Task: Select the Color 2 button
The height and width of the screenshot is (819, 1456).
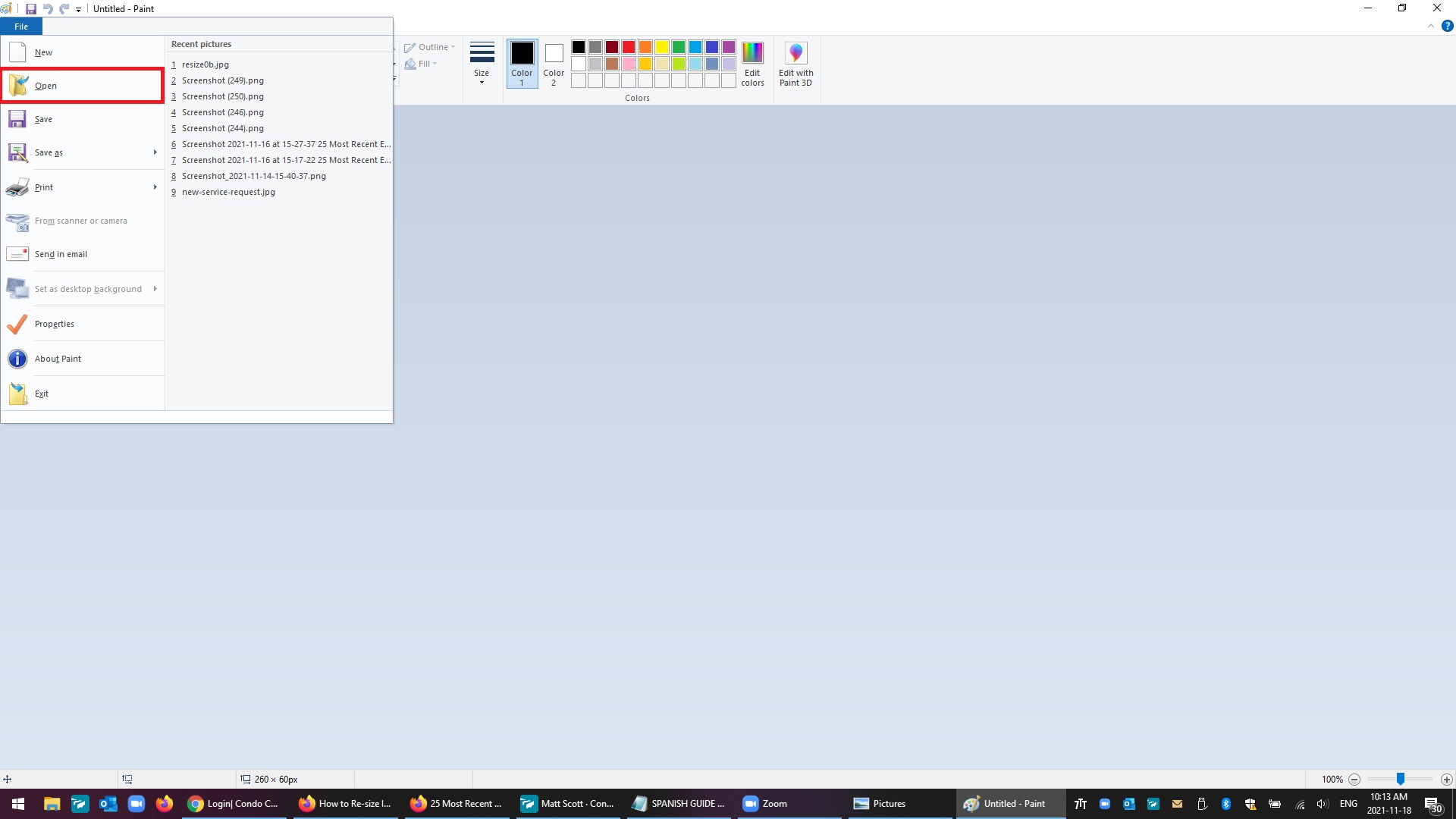Action: click(554, 64)
